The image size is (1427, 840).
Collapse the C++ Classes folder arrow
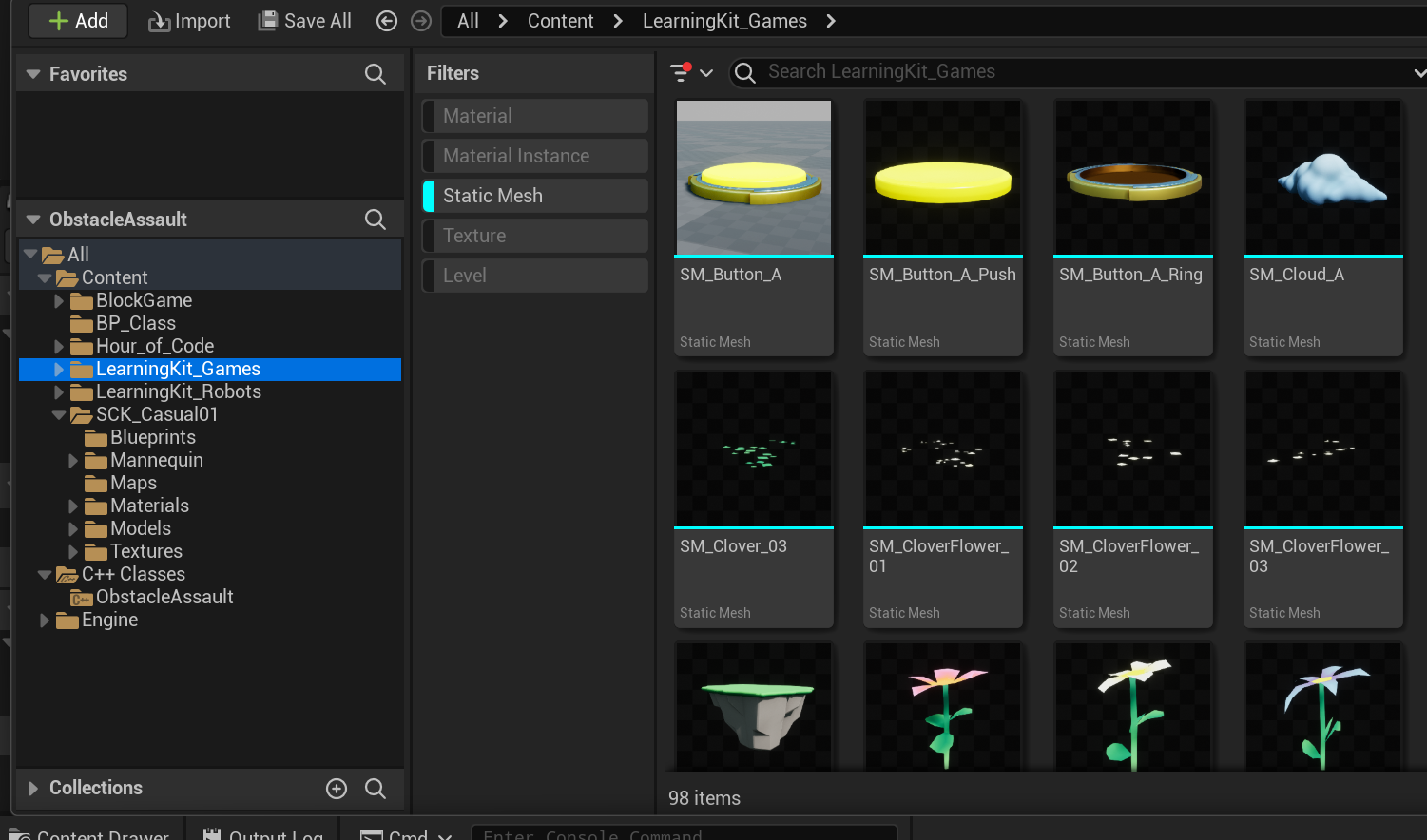(45, 574)
